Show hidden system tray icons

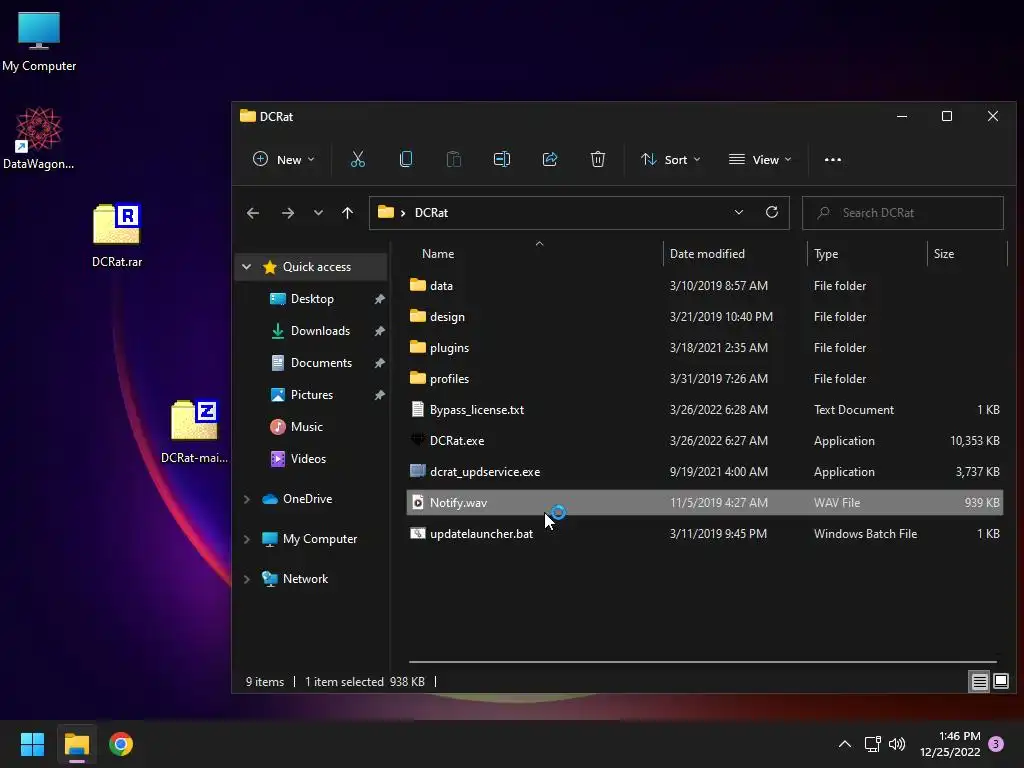tap(844, 744)
